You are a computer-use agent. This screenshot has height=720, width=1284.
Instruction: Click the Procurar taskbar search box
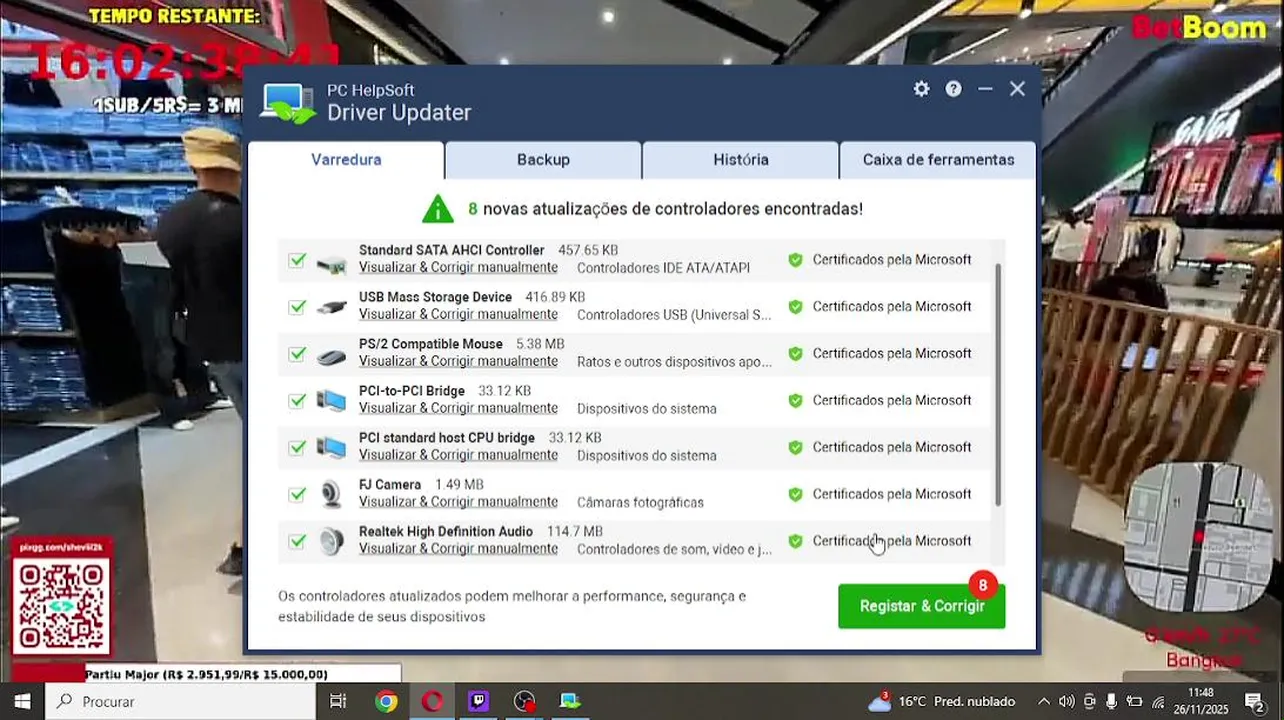180,701
